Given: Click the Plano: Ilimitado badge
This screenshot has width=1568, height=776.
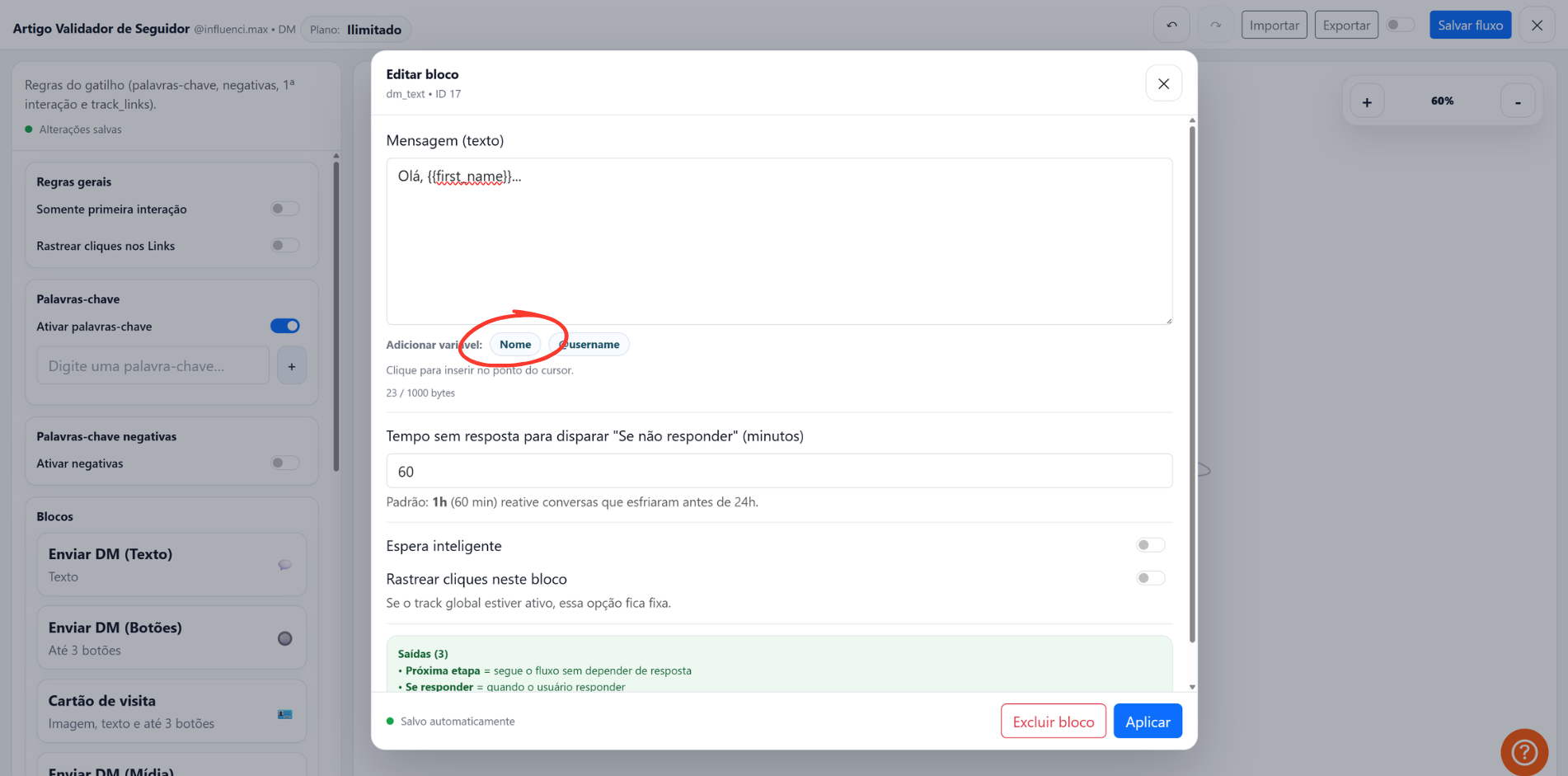Looking at the screenshot, I should (356, 30).
